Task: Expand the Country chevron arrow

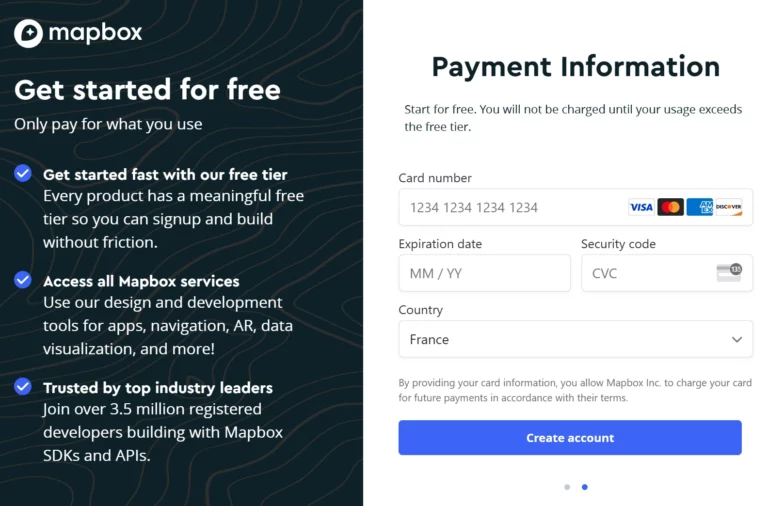Action: tap(737, 339)
